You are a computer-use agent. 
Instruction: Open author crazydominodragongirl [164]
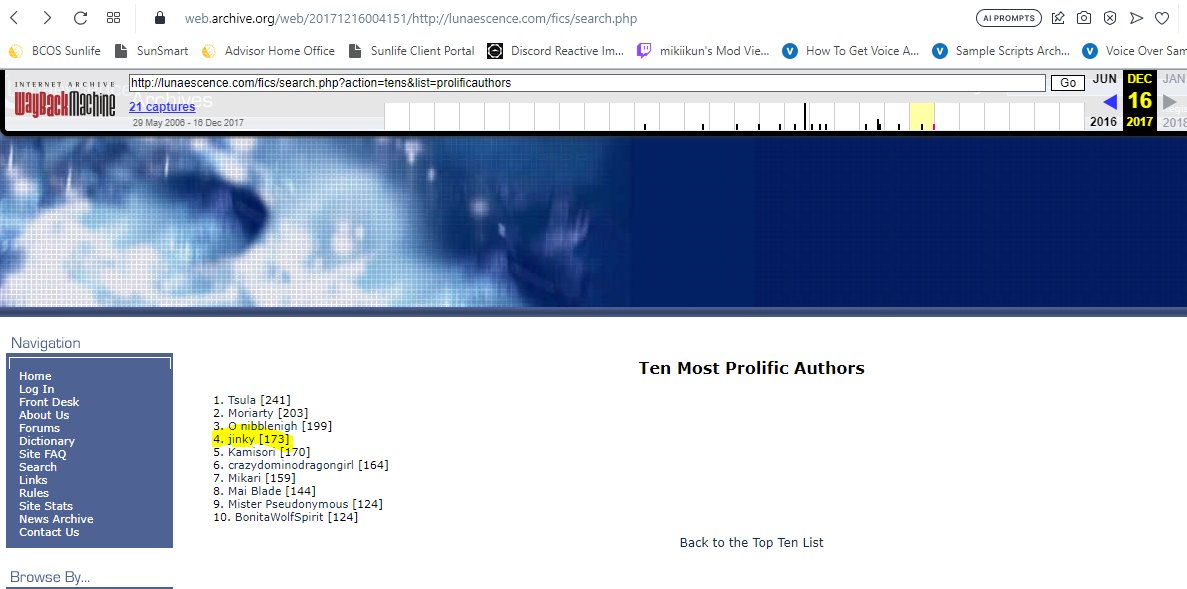pyautogui.click(x=308, y=465)
